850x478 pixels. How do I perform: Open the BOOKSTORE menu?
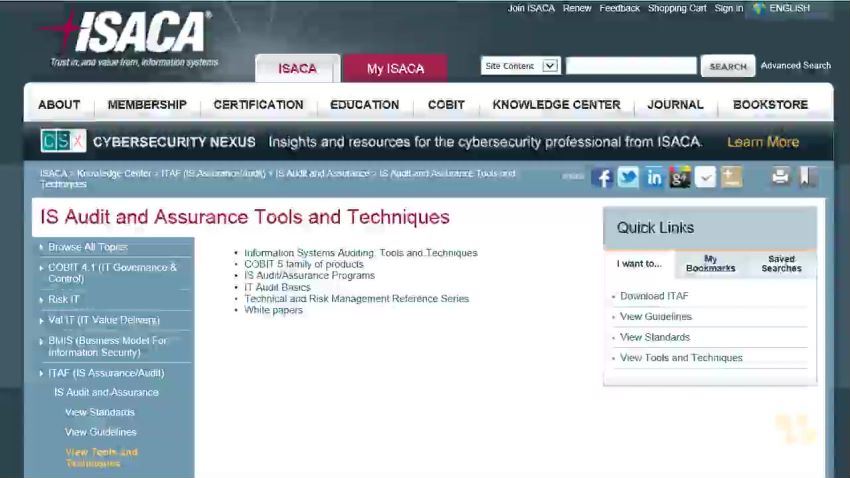pos(770,105)
